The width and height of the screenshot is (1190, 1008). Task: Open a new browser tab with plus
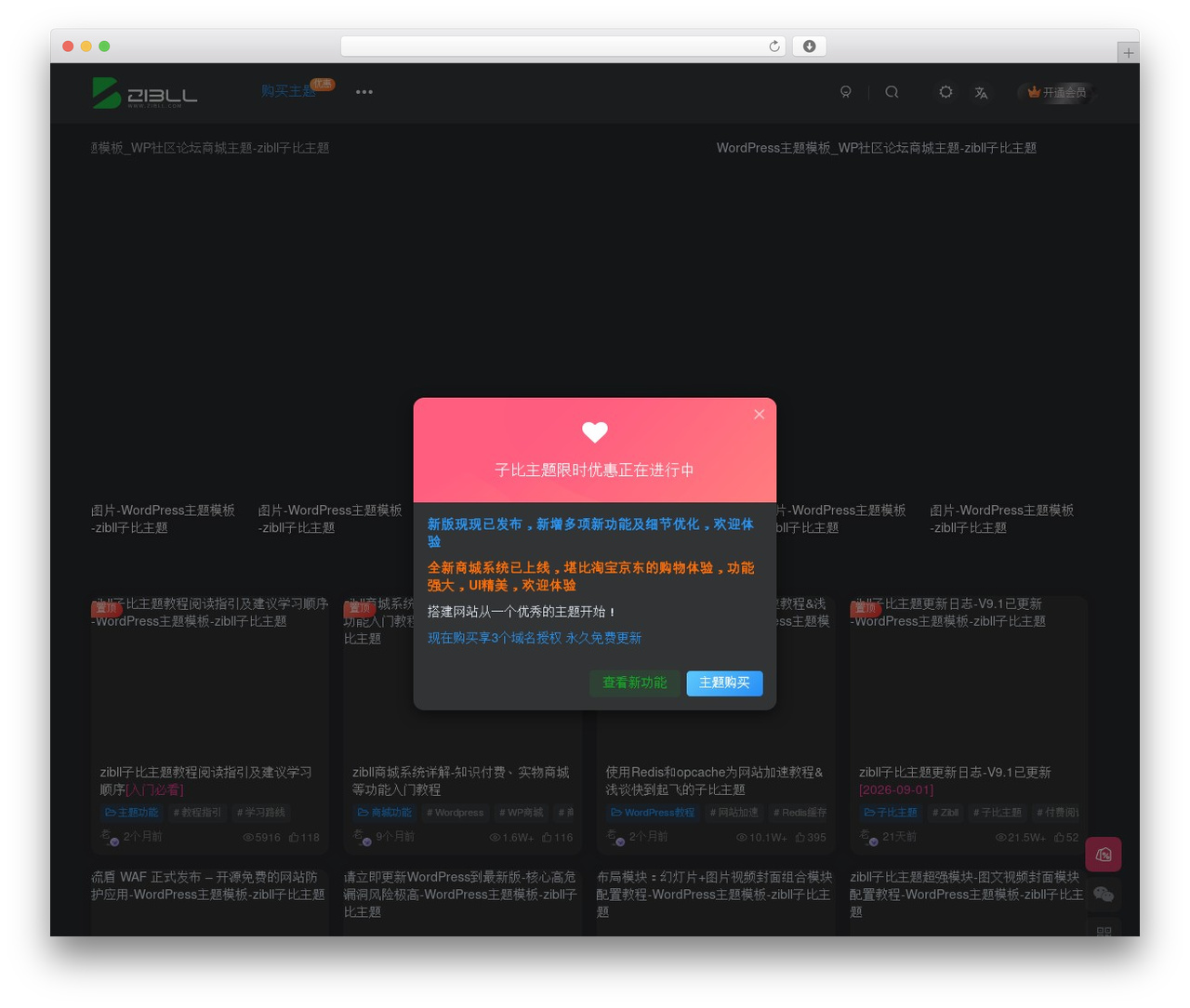1128,53
